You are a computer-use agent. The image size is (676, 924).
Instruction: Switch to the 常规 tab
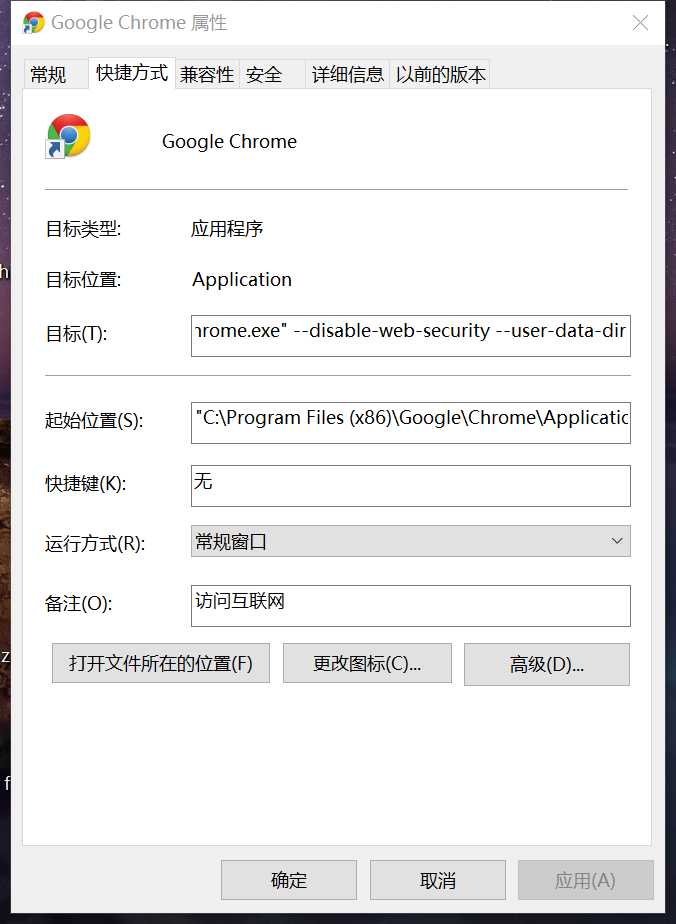pyautogui.click(x=48, y=75)
